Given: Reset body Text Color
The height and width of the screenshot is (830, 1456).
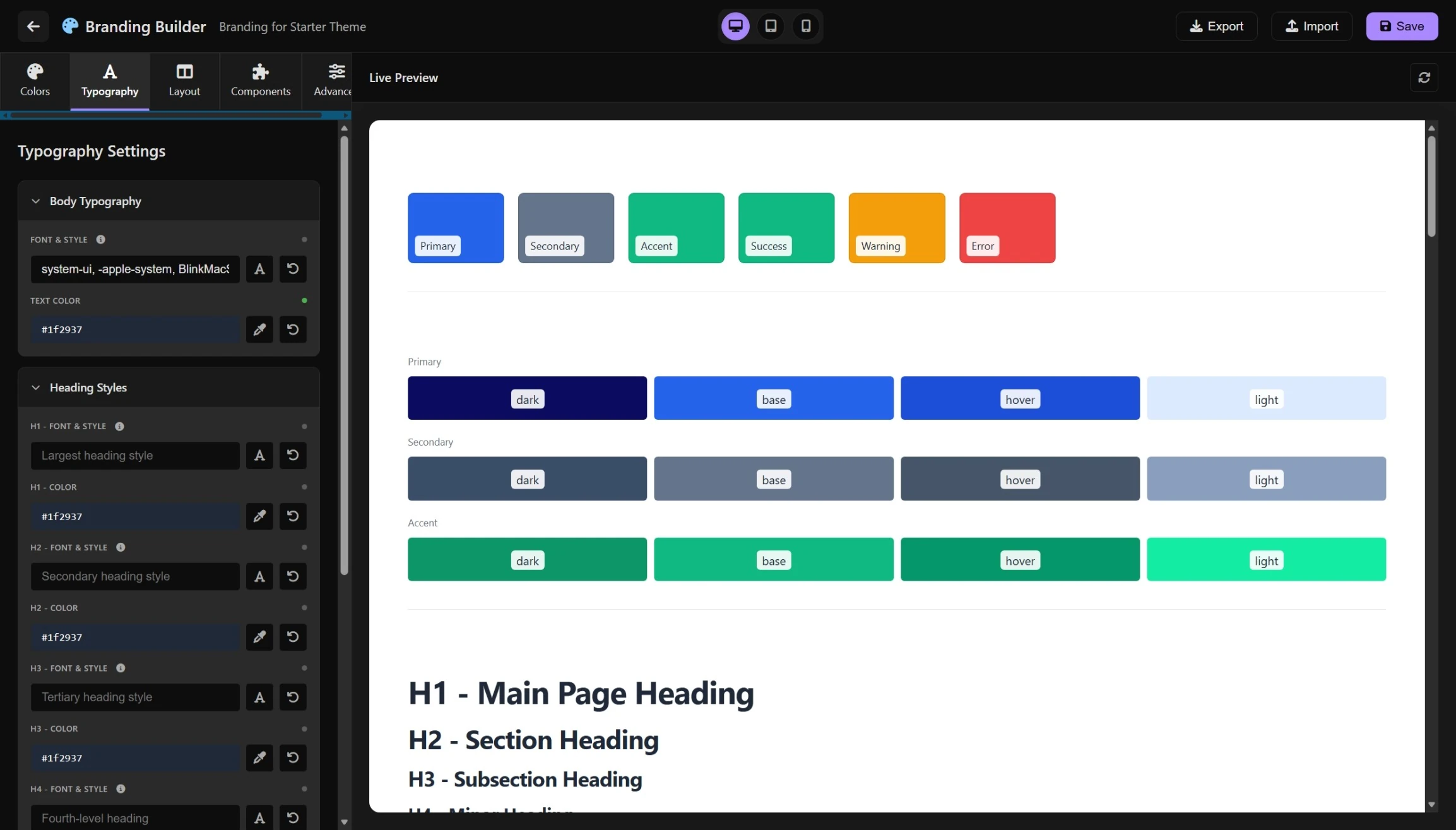Looking at the screenshot, I should (x=293, y=329).
